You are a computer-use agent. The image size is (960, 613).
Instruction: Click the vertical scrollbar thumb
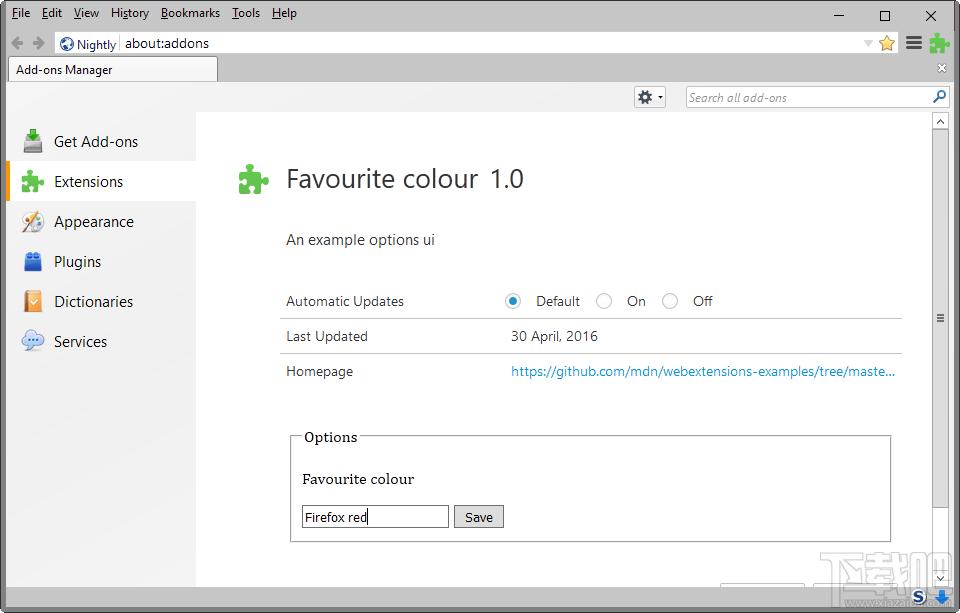point(940,318)
